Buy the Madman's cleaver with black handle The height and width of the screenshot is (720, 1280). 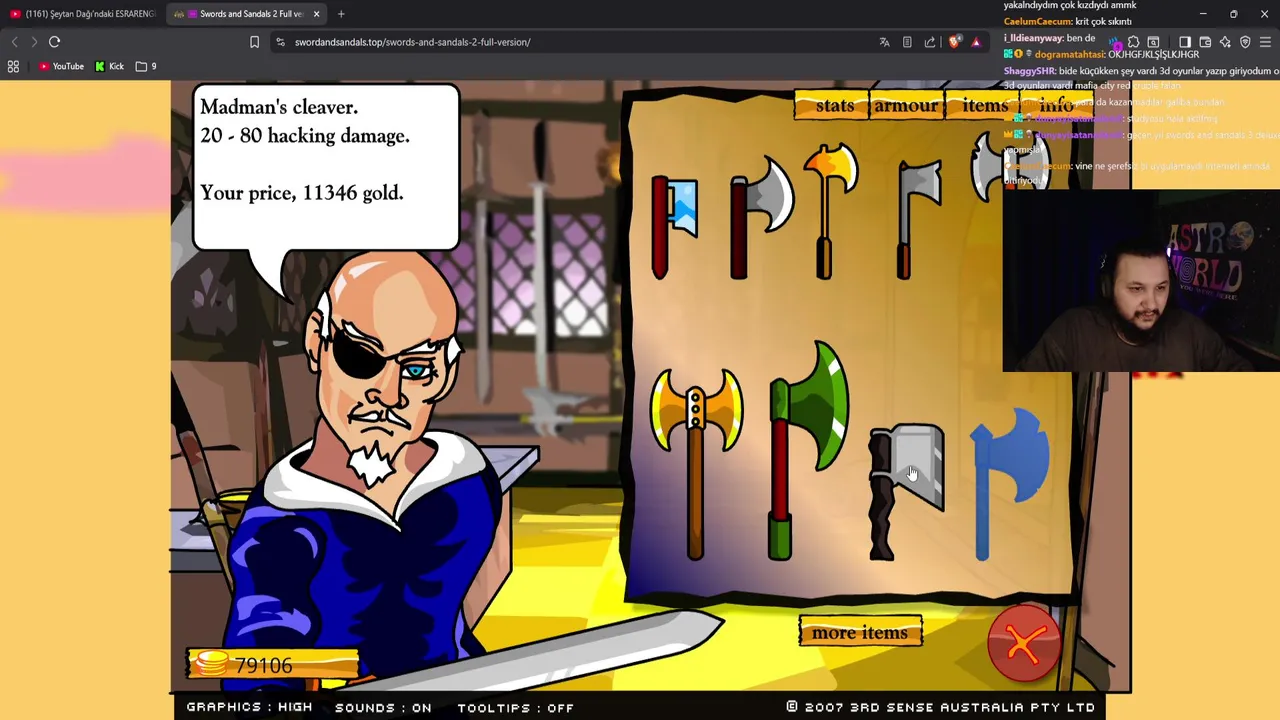[x=905, y=492]
